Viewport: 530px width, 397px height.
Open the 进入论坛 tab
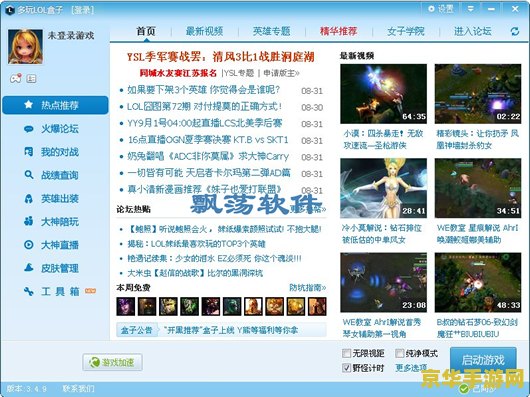473,31
